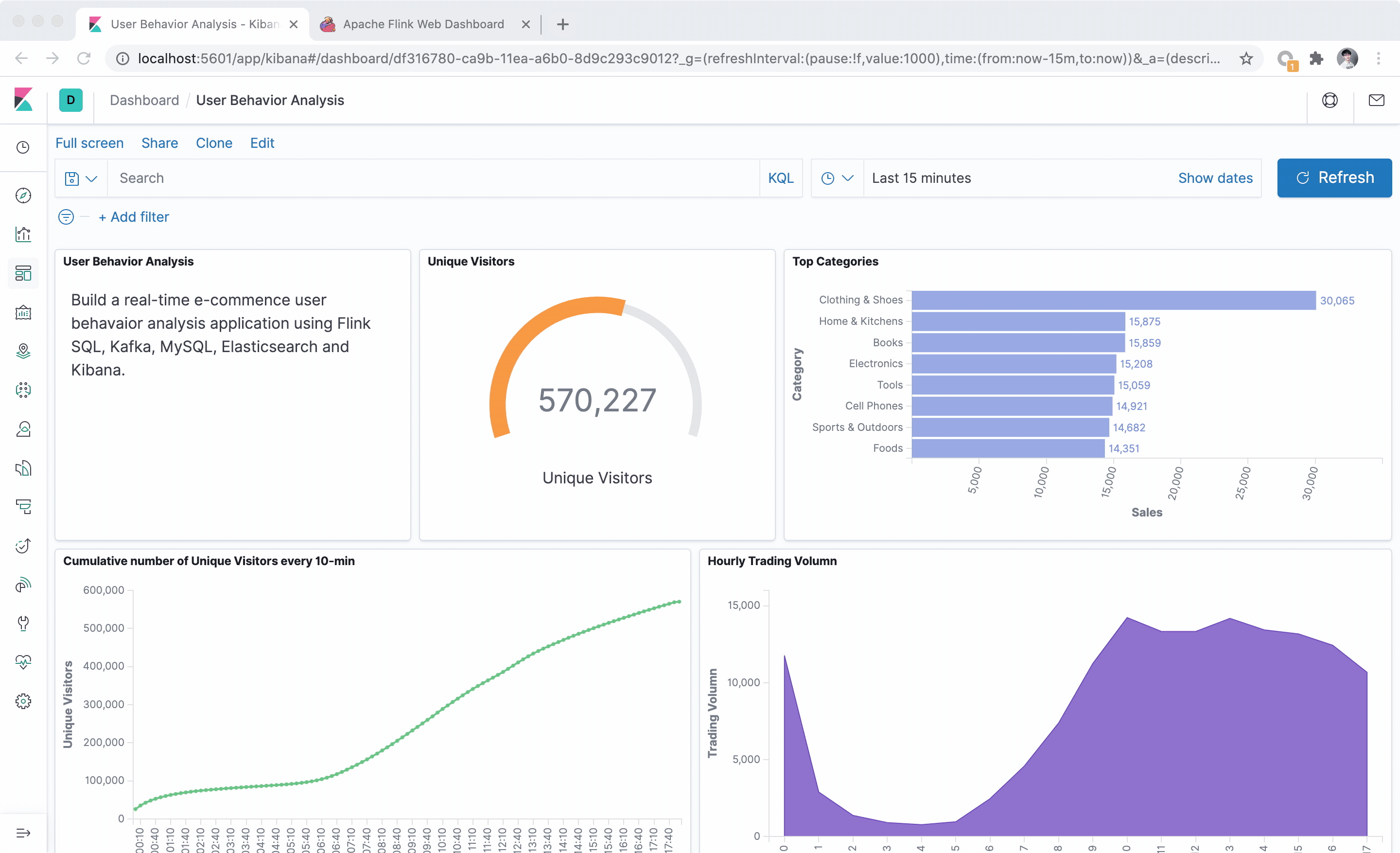Open the newsfeed mail icon
Image resolution: width=1400 pixels, height=853 pixels.
[1376, 101]
